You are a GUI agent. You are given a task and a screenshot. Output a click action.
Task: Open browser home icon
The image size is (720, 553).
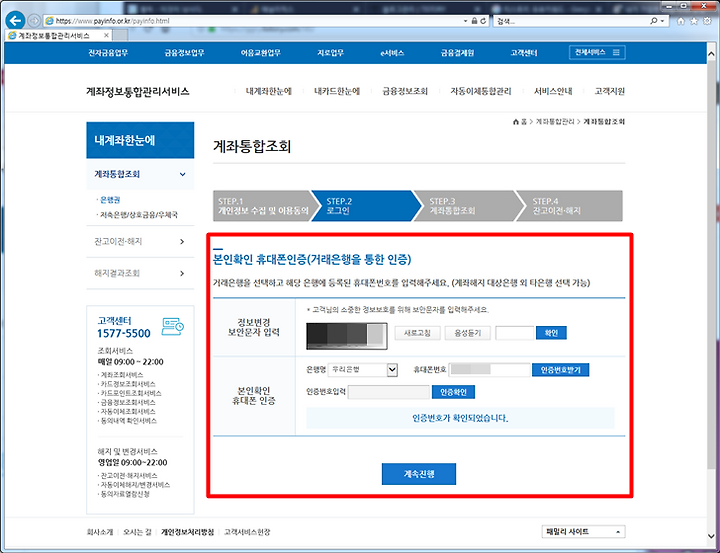tap(681, 21)
